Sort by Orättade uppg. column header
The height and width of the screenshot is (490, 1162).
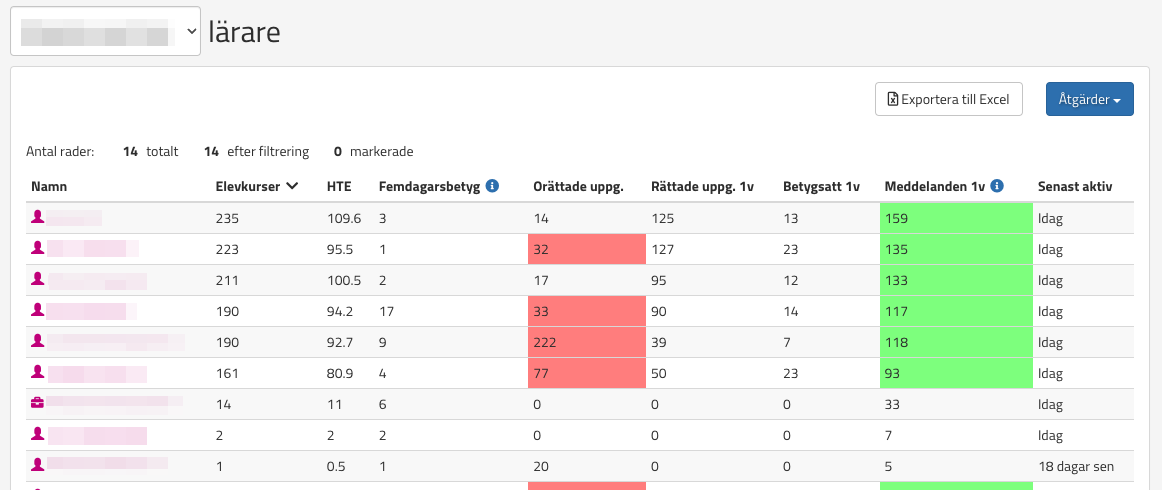pos(578,187)
